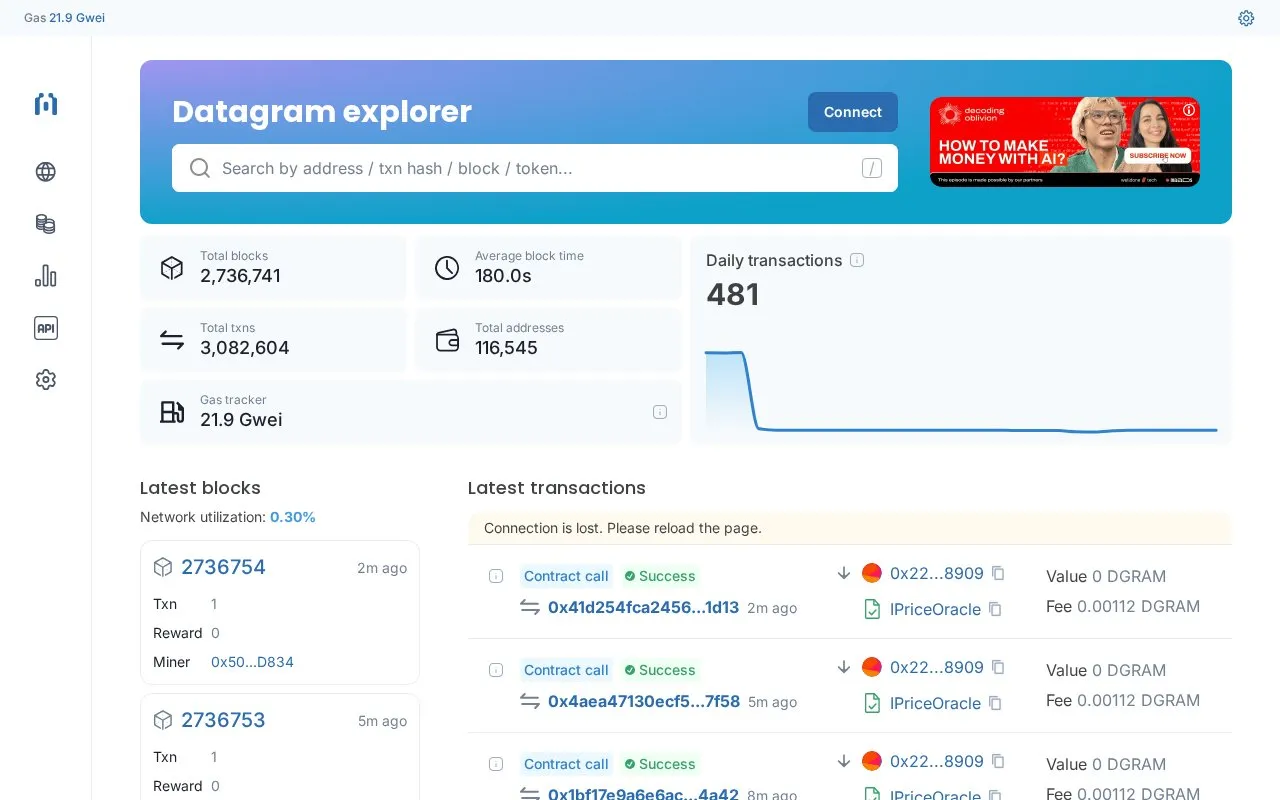Click the Daily transactions 481 value
1280x800 pixels.
pyautogui.click(x=733, y=294)
